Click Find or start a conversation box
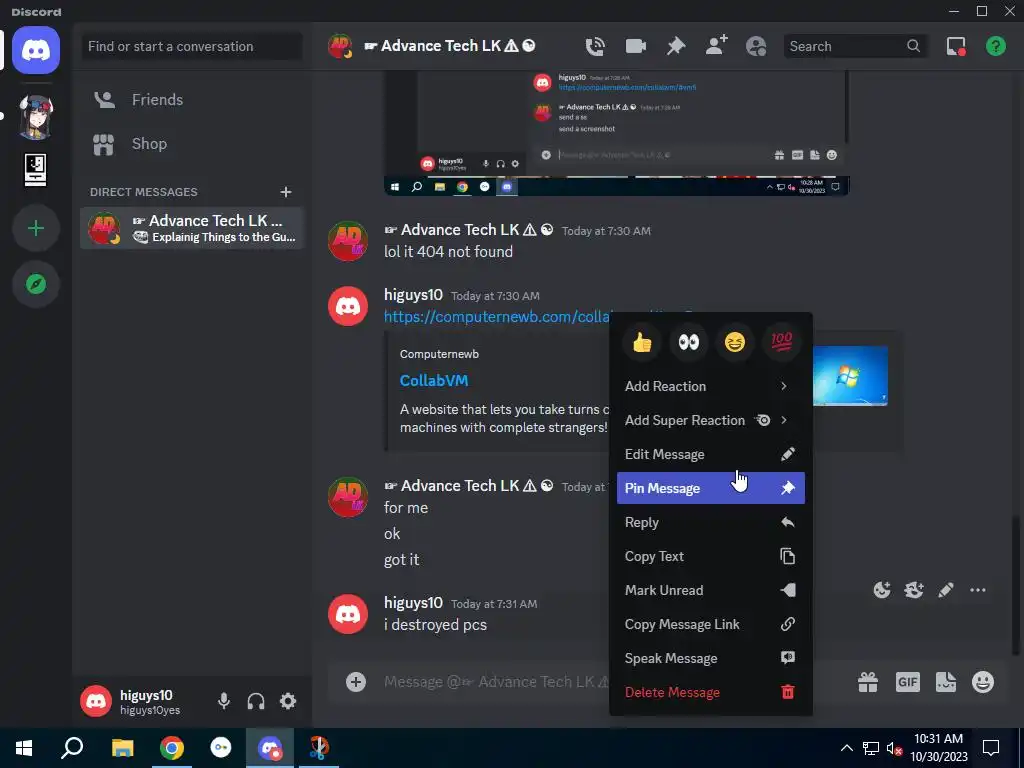 click(192, 46)
